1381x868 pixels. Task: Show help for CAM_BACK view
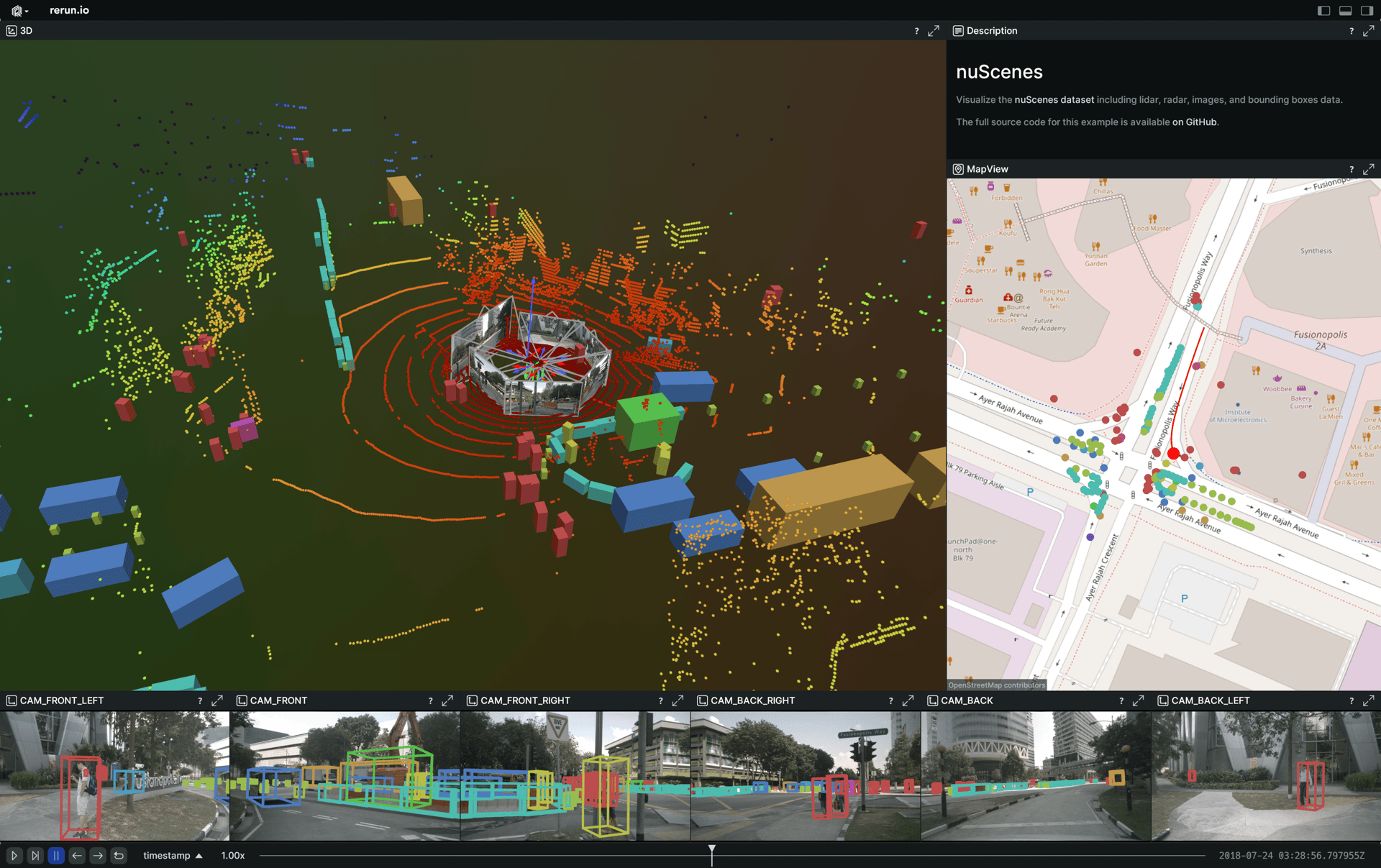point(1121,700)
